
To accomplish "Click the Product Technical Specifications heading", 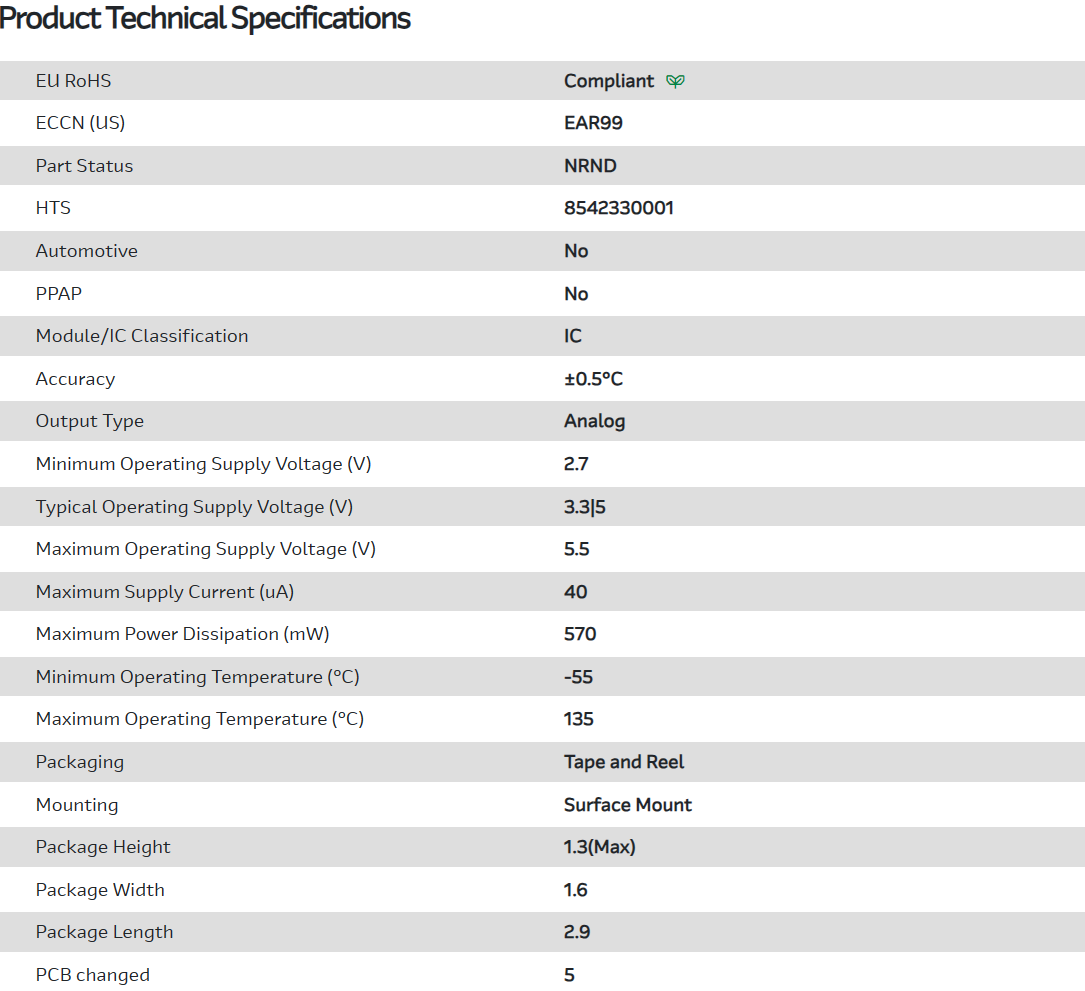I will click(x=206, y=18).
